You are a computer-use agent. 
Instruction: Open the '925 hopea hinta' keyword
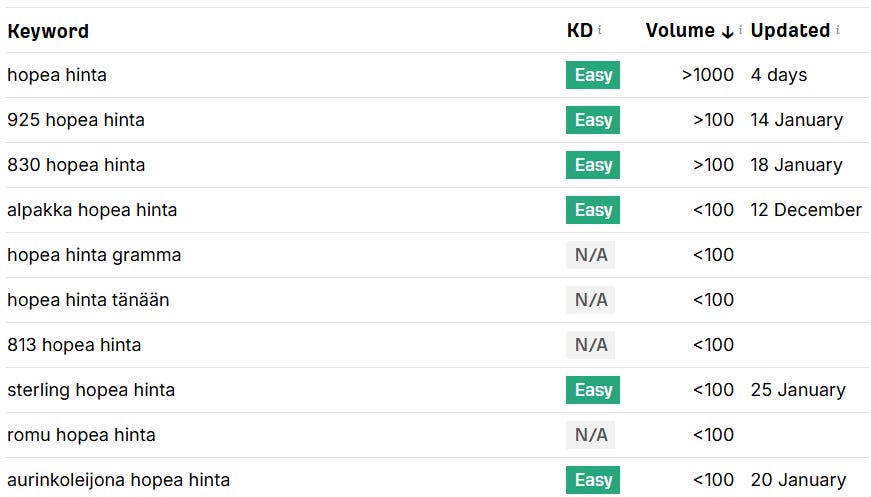(x=76, y=120)
